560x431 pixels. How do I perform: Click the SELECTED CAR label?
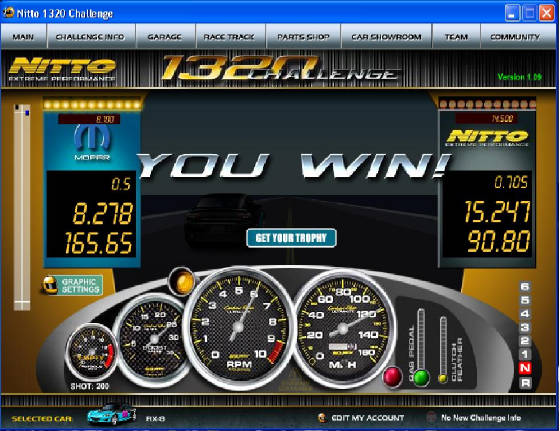[x=41, y=419]
